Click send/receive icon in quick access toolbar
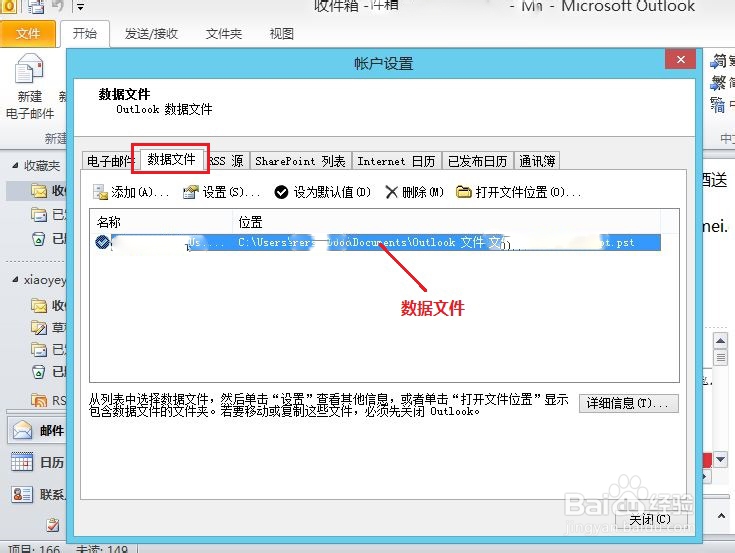The height and width of the screenshot is (553, 735). 36,7
